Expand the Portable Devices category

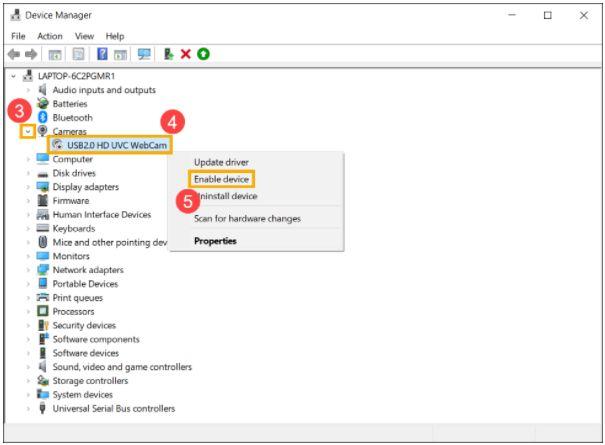click(28, 284)
